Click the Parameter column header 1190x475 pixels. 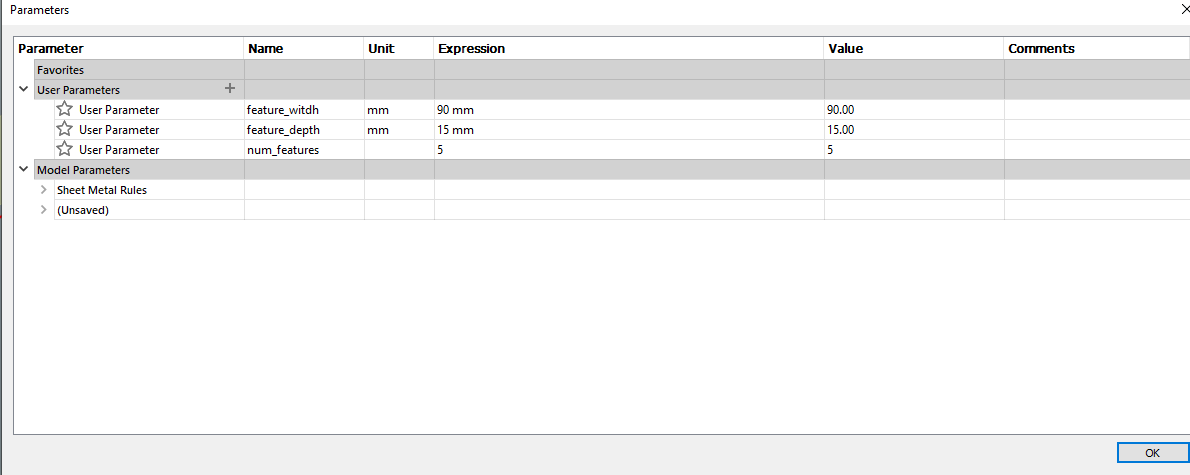click(x=130, y=49)
